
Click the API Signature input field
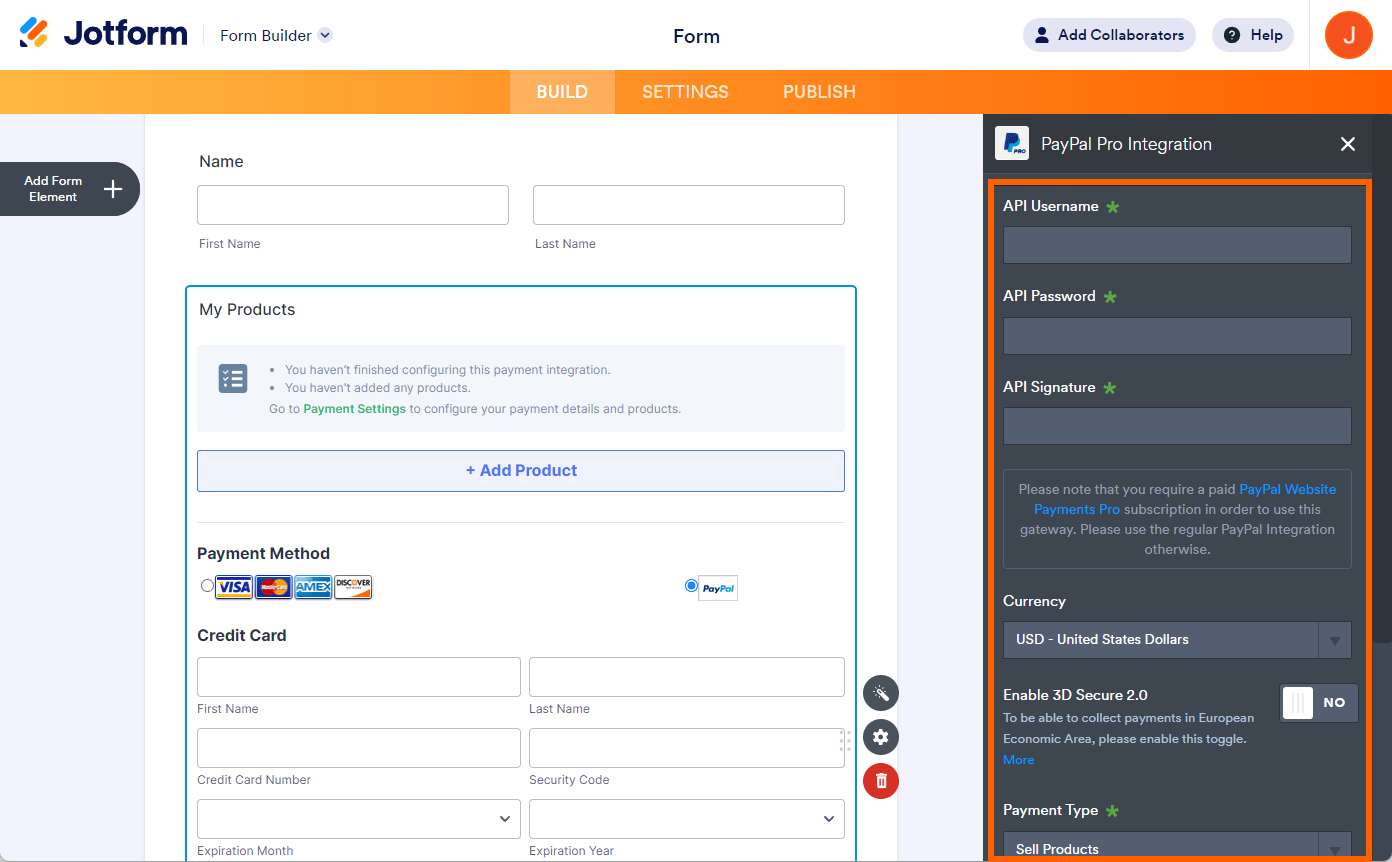point(1177,426)
